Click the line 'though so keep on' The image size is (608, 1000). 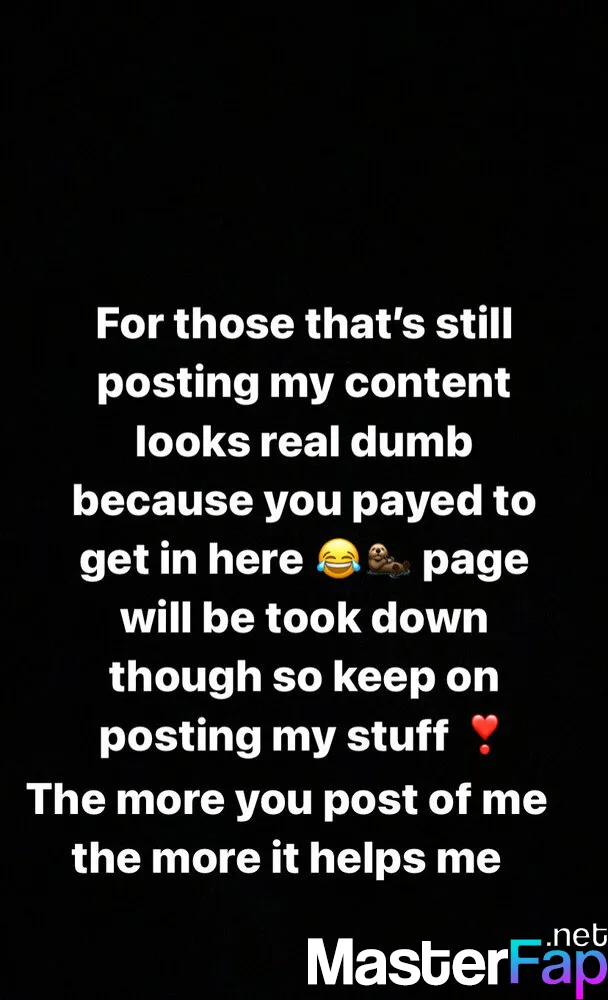pyautogui.click(x=304, y=678)
